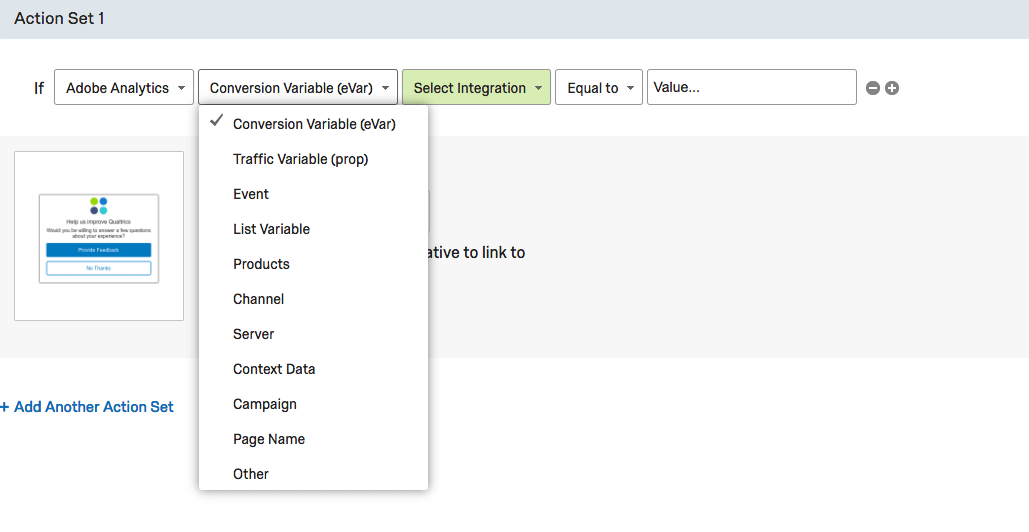
Task: Choose the Campaign option
Action: click(x=314, y=404)
